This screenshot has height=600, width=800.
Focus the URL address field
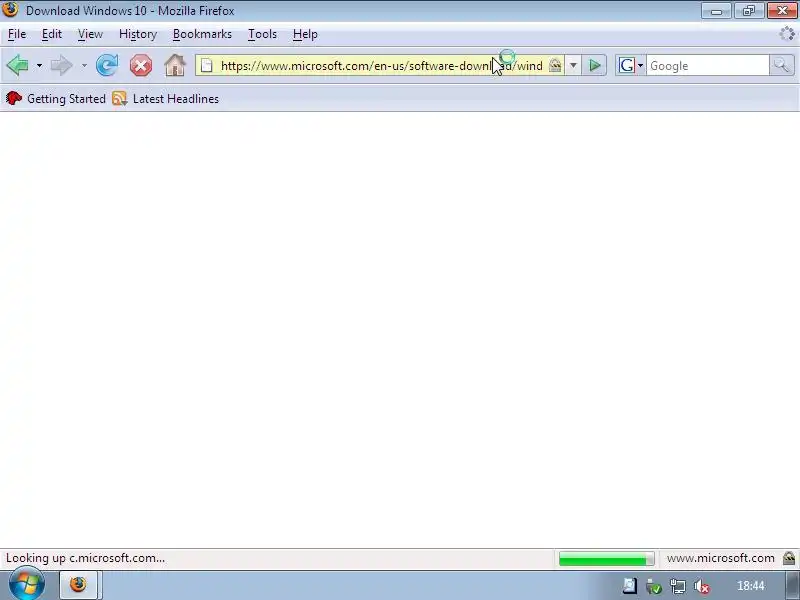pos(382,66)
